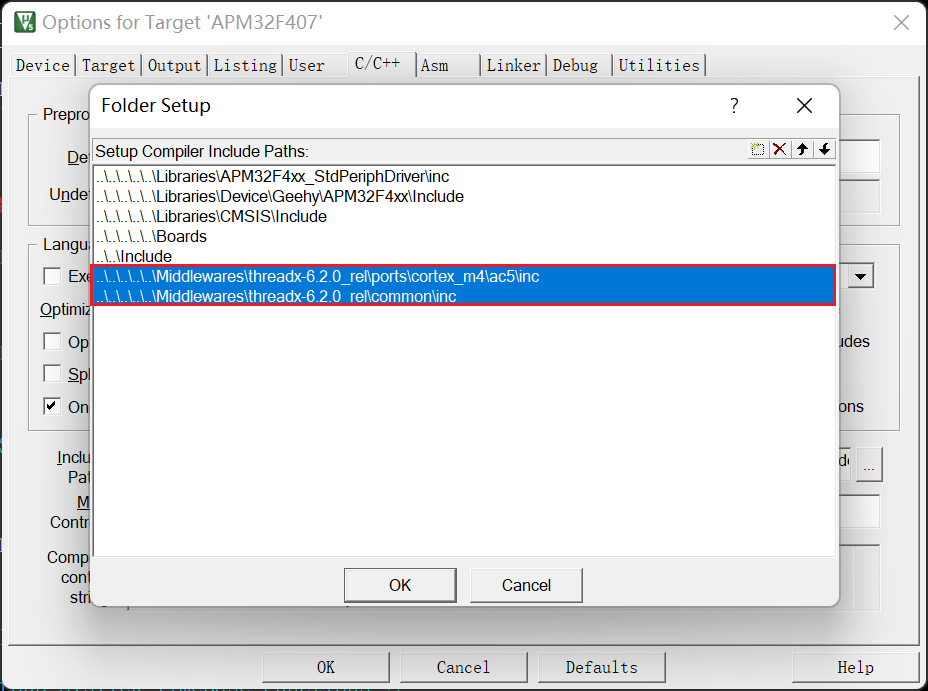928x691 pixels.
Task: Toggle the checkbox labeled 'Exe' in Language group
Action: click(52, 276)
